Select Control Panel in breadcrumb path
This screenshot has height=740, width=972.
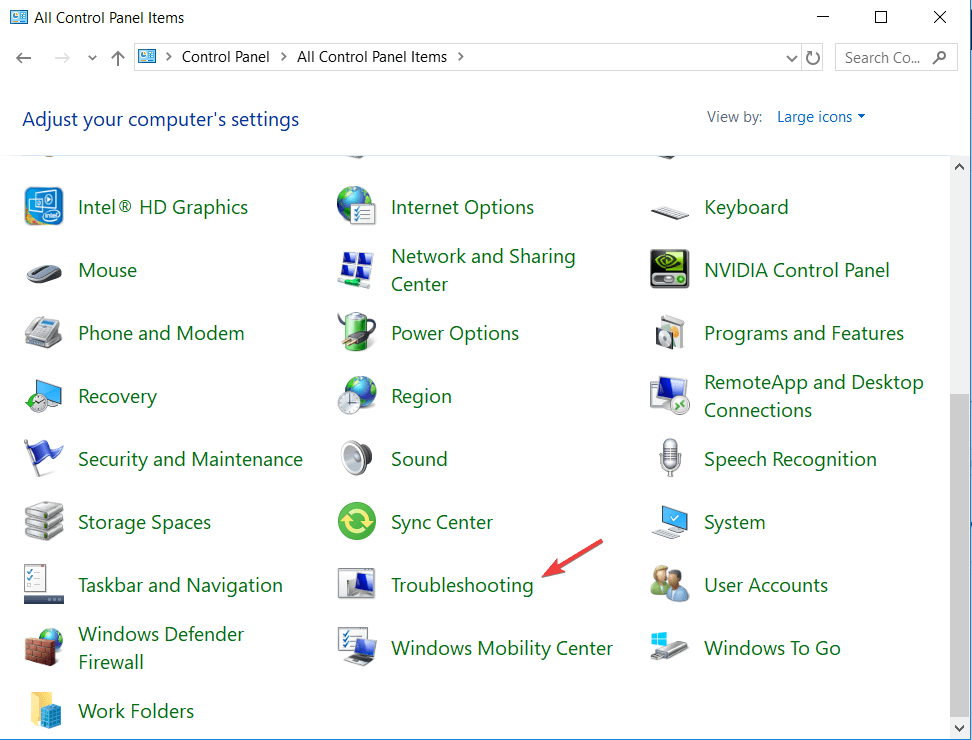[x=225, y=57]
